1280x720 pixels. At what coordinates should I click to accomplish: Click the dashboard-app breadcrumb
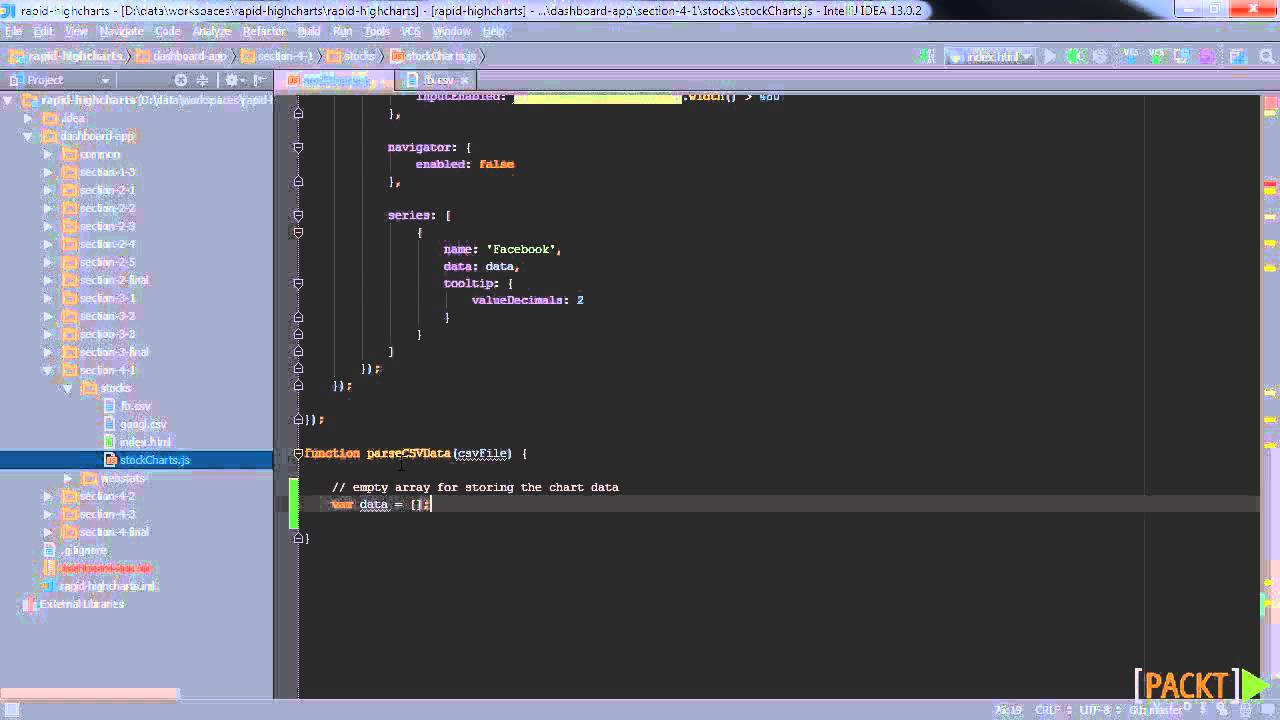coord(188,56)
